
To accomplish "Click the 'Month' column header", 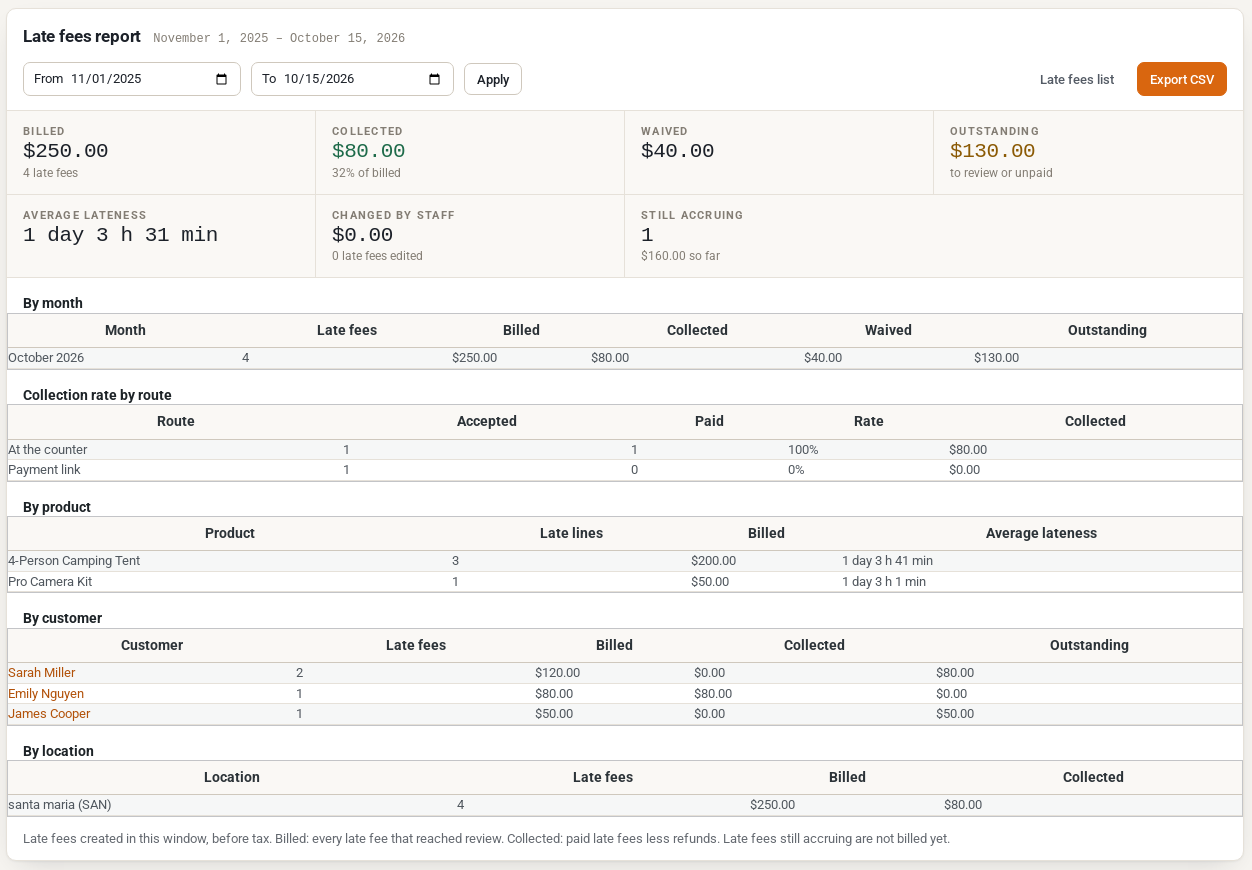I will click(125, 330).
